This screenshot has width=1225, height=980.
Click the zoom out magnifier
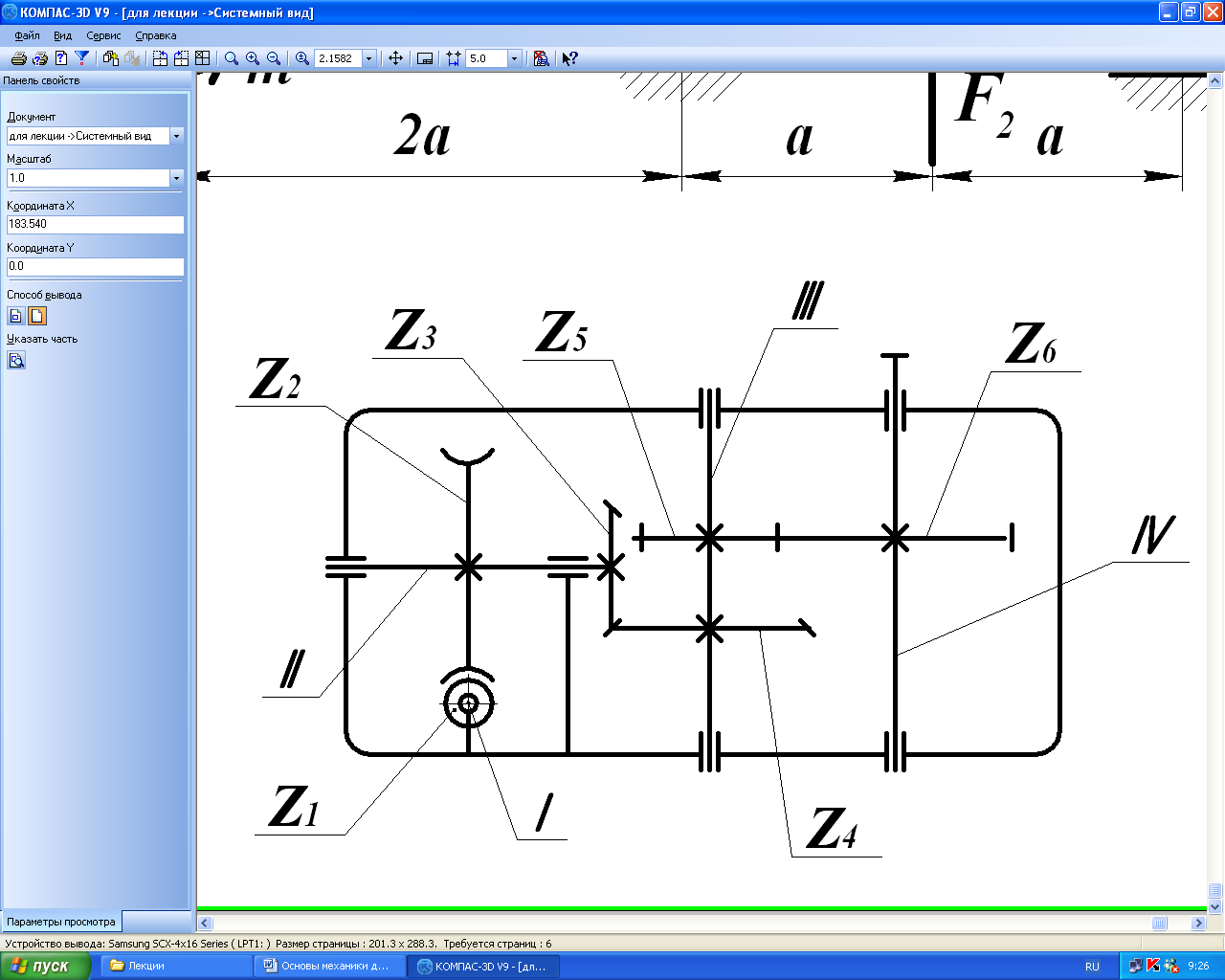274,58
